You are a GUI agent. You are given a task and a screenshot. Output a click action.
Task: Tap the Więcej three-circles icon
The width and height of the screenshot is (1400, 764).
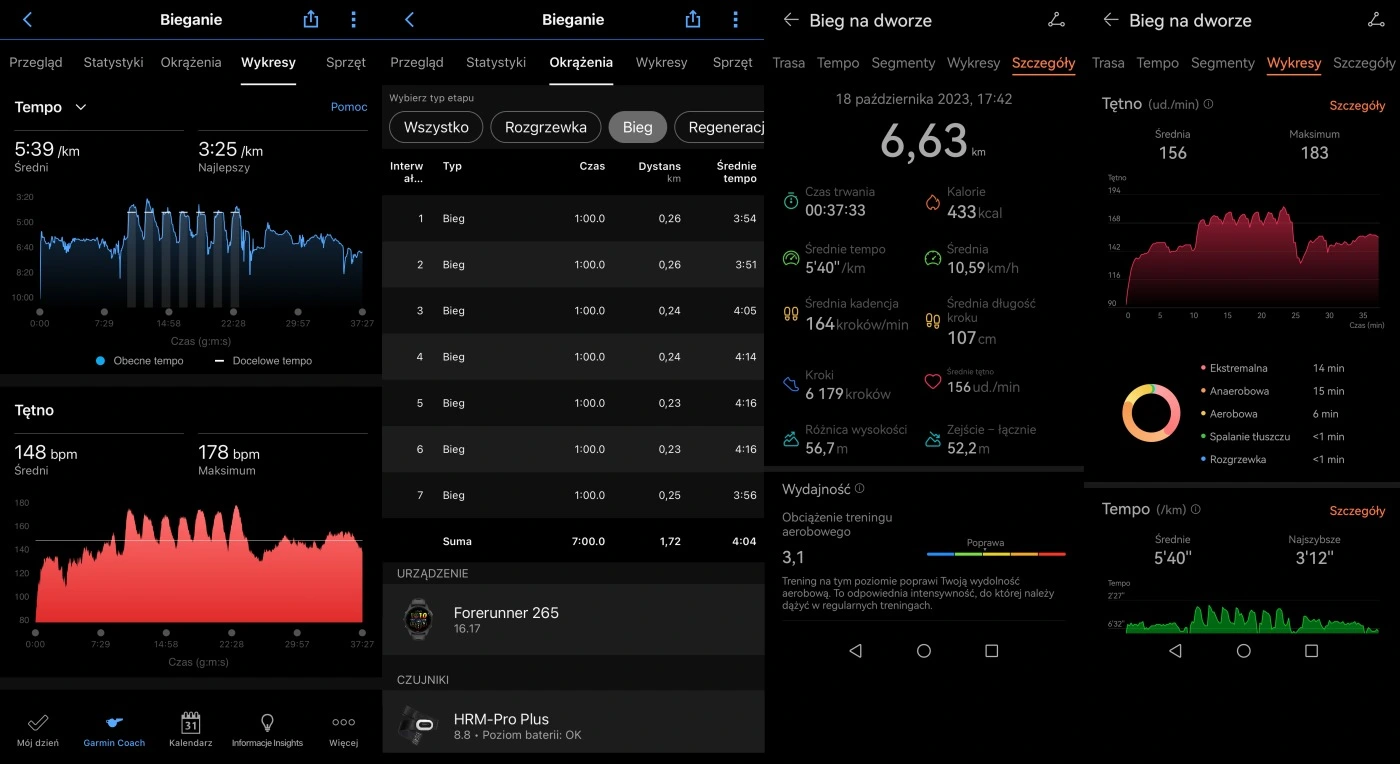[x=343, y=723]
